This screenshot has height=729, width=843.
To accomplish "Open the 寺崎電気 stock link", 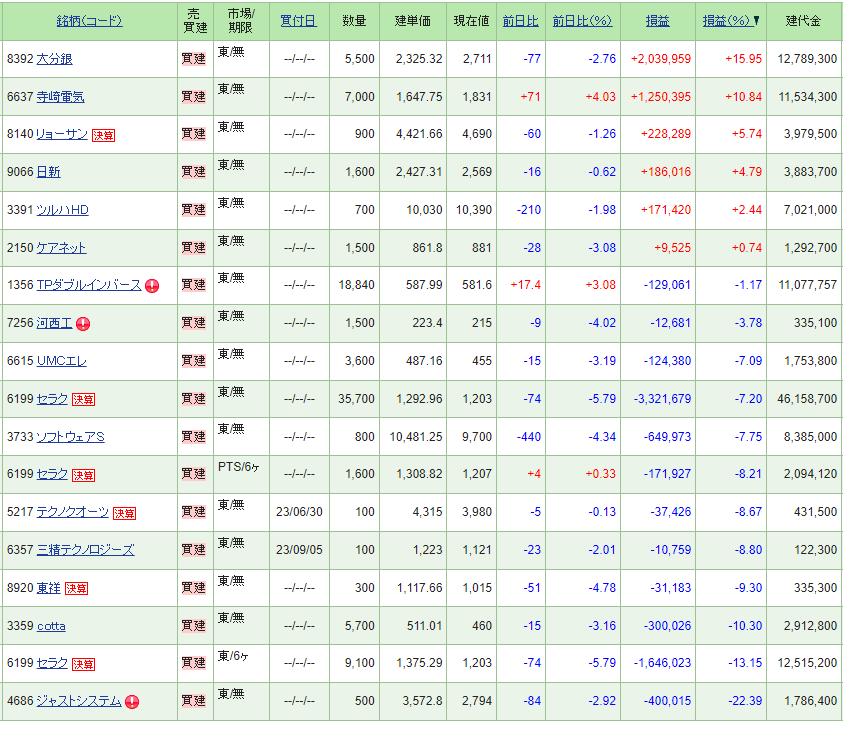I will tap(60, 97).
